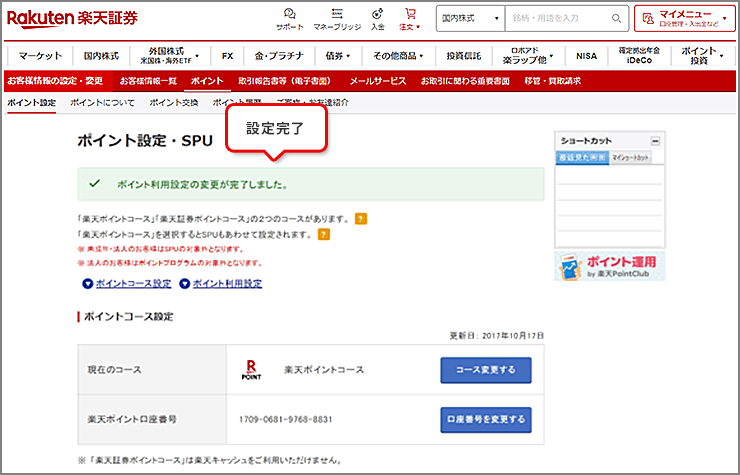
Task: Open the マネーブリッジ icon in header
Action: click(x=337, y=19)
